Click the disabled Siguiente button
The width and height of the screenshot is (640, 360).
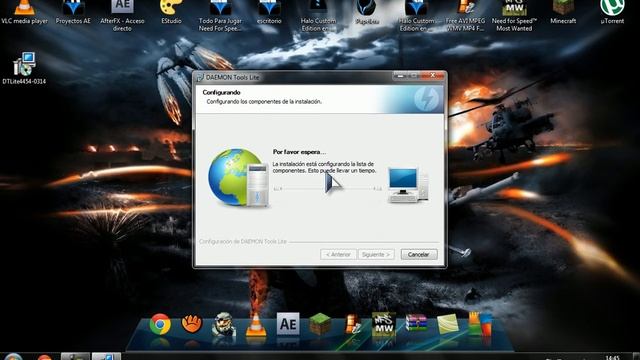[x=376, y=254]
